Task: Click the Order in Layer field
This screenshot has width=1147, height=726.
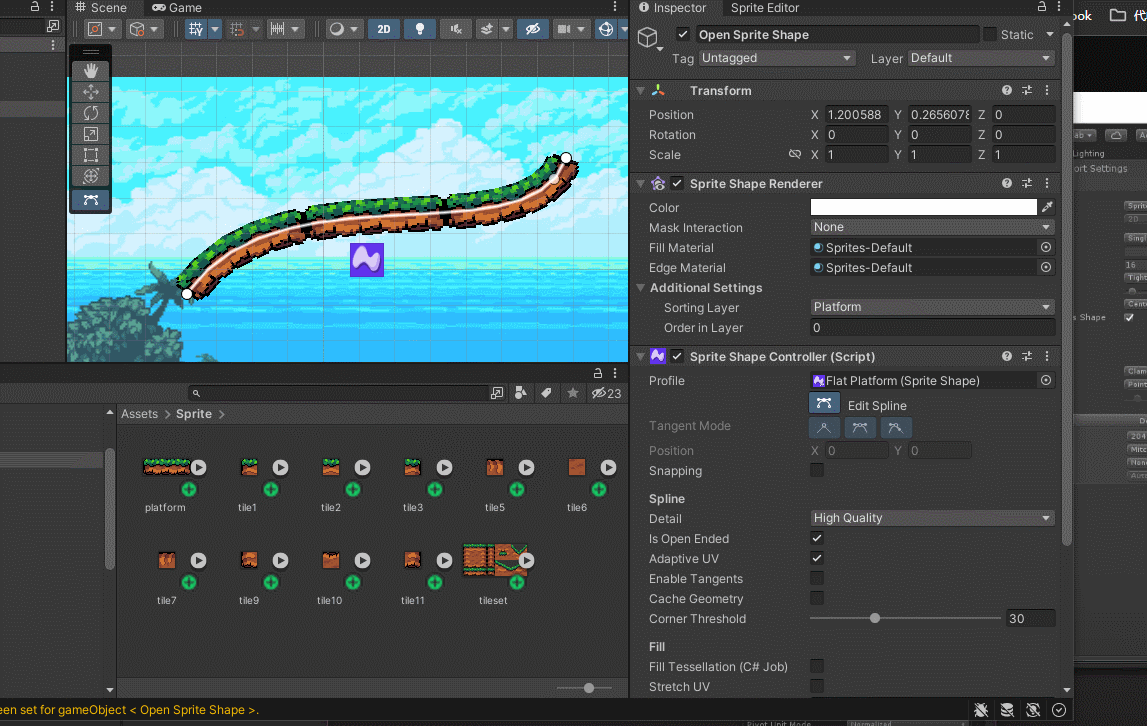Action: 933,328
